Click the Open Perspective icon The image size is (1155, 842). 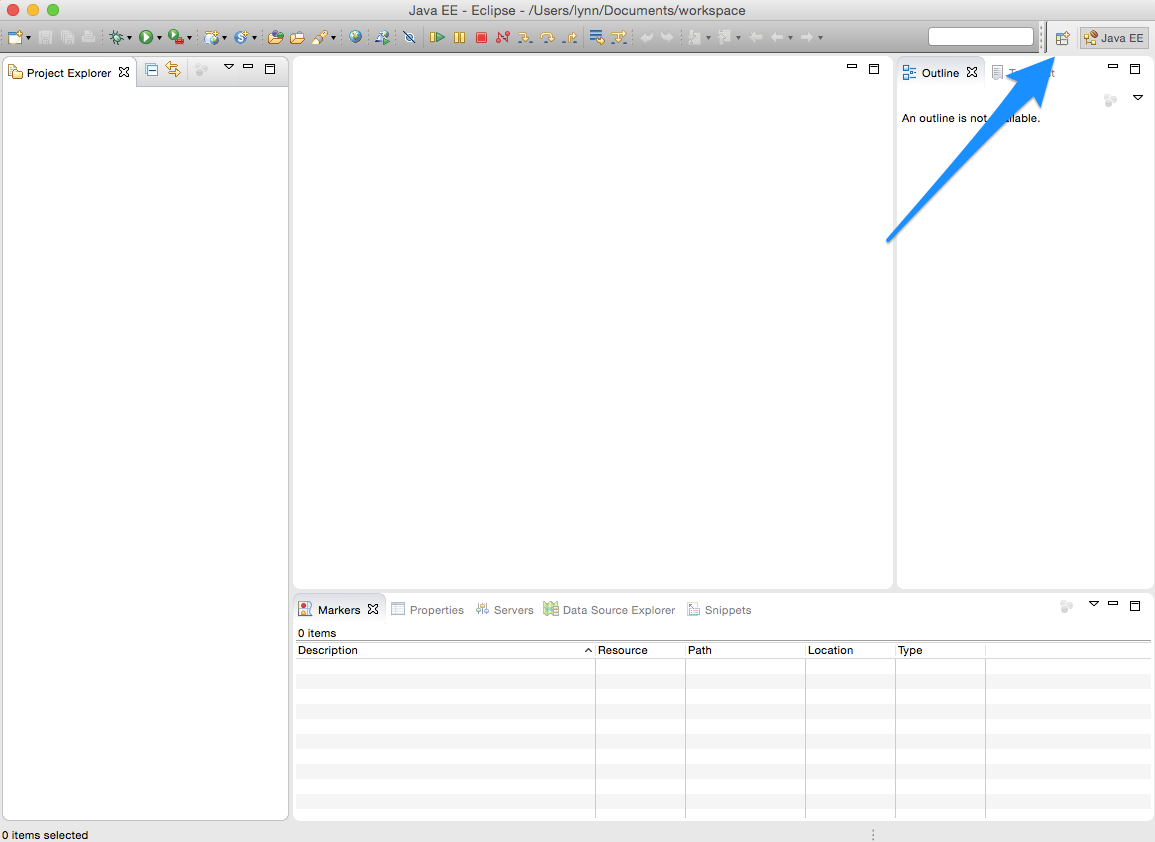point(1062,38)
